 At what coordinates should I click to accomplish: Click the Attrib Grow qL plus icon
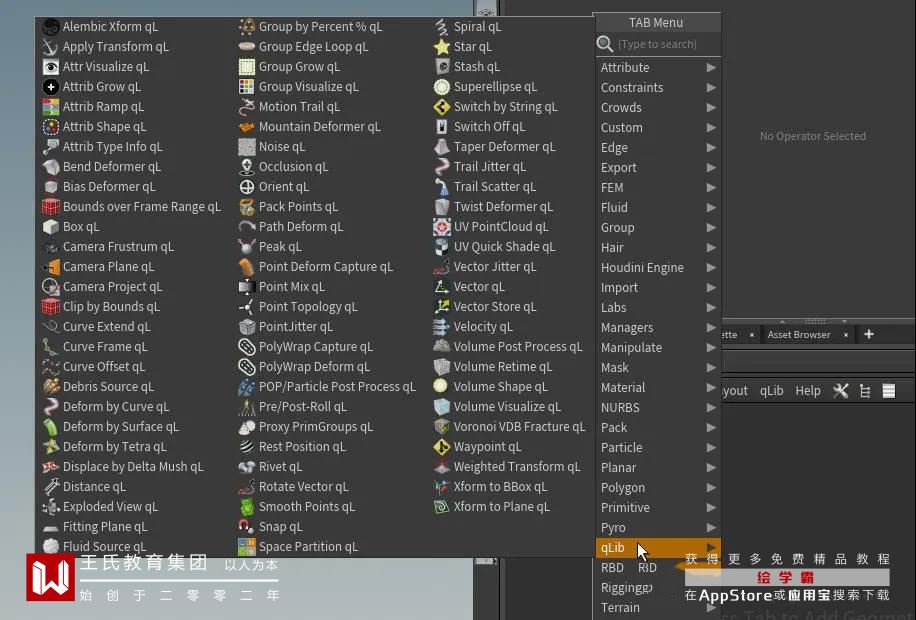[x=51, y=87]
